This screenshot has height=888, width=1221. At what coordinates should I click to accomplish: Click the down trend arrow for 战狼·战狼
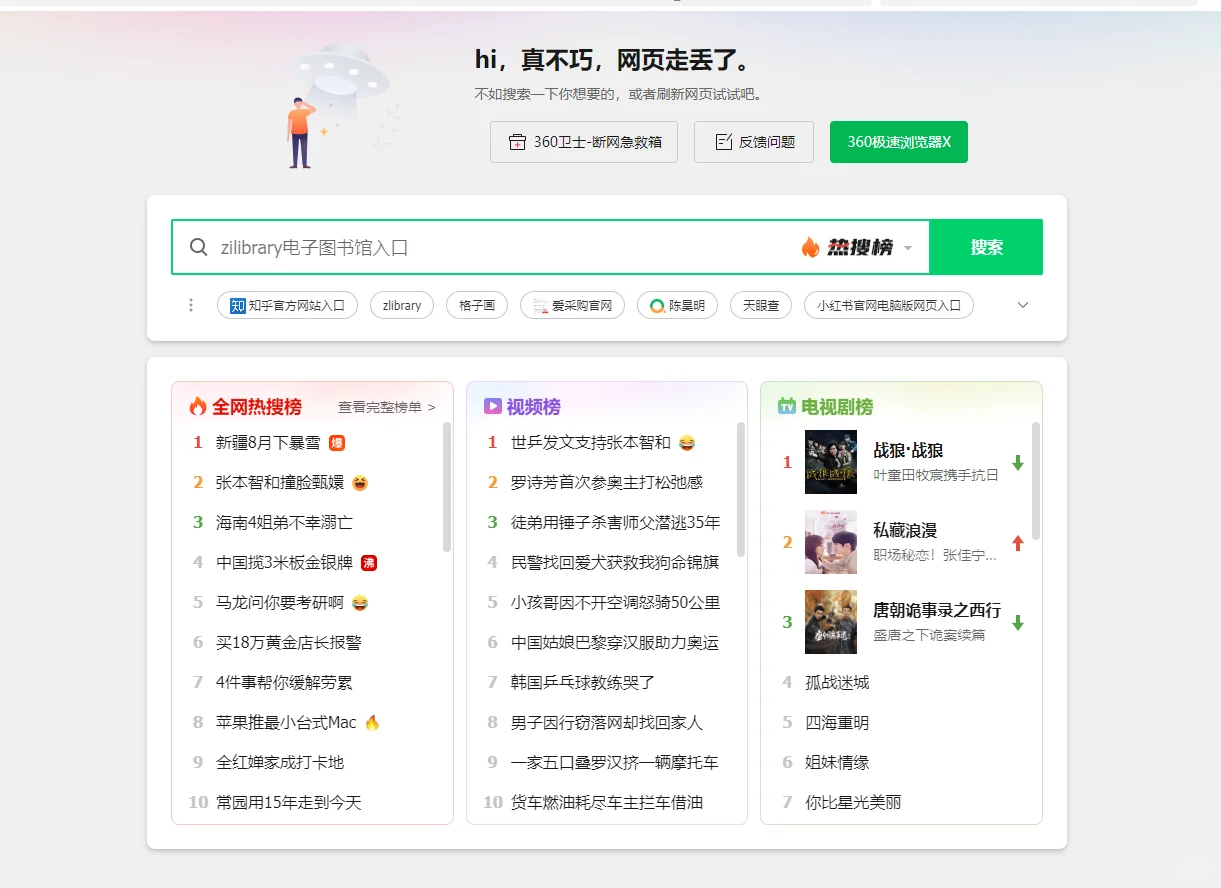click(1018, 463)
